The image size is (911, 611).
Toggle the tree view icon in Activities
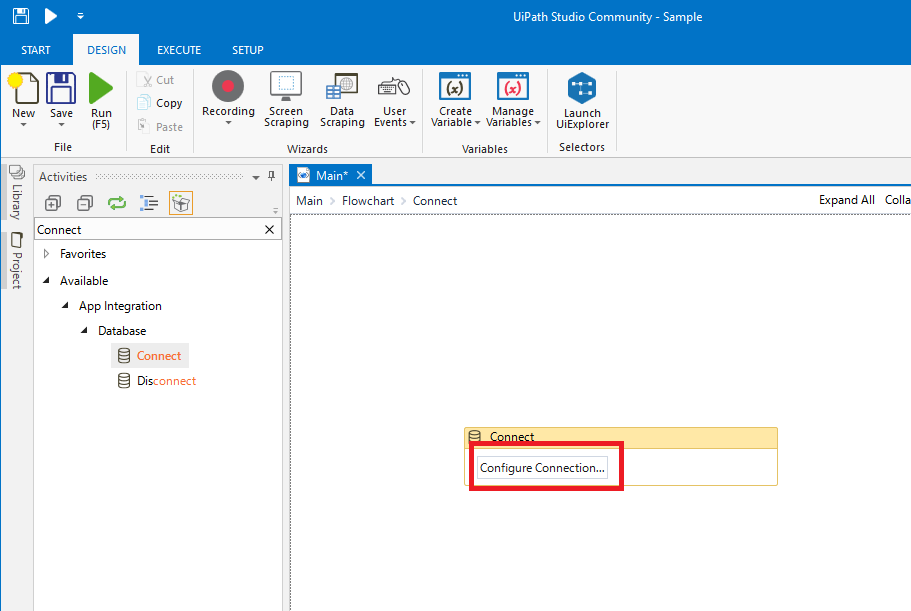tap(149, 203)
